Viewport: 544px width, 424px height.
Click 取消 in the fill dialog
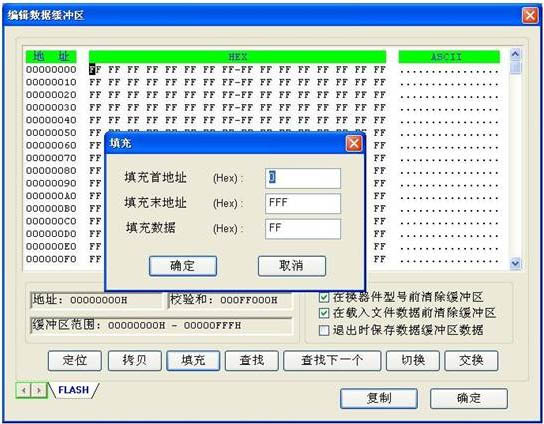[x=292, y=266]
